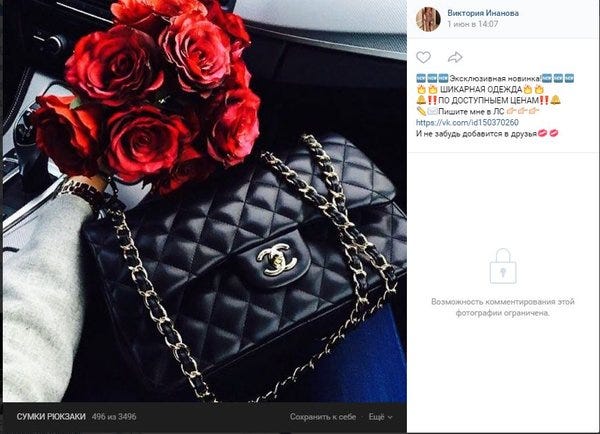Expand the Ещё dropdown menu
Screen dimensions: 600x434
[380, 417]
